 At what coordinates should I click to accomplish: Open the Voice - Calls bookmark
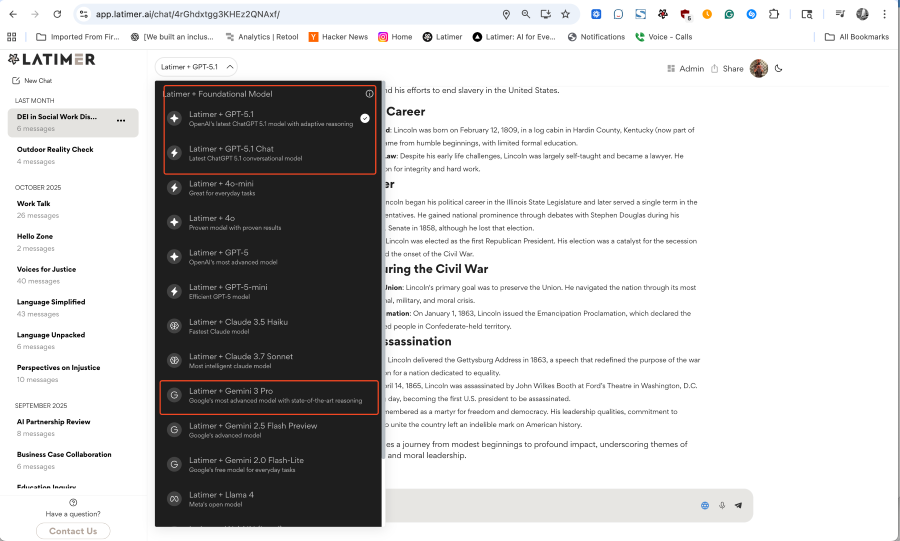(664, 37)
